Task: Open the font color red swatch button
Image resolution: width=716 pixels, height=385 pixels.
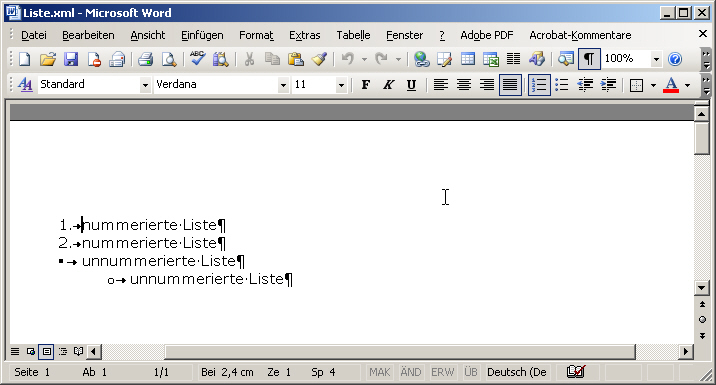Action: 671,84
